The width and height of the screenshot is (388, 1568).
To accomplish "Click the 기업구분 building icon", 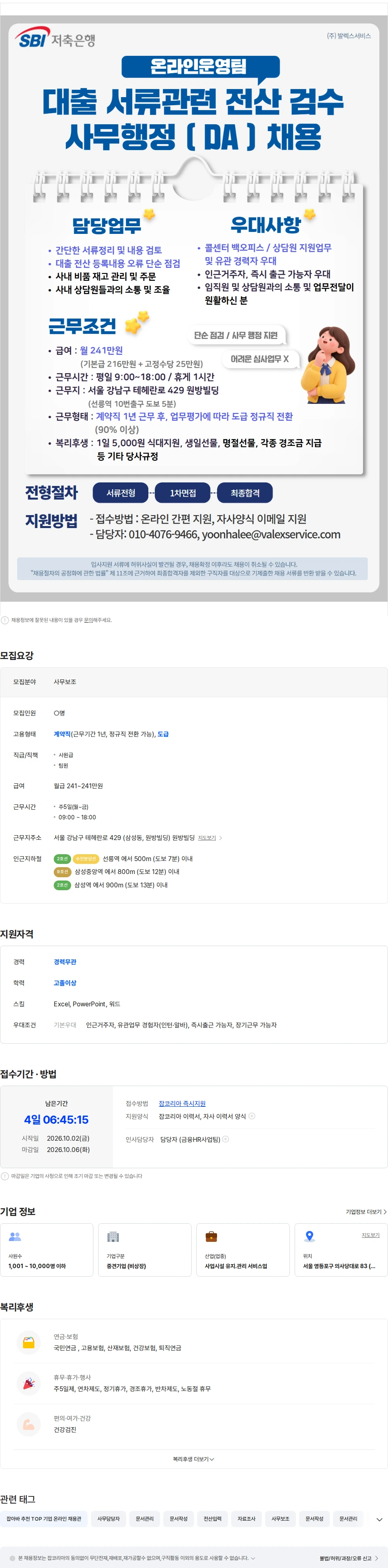I will click(113, 1237).
